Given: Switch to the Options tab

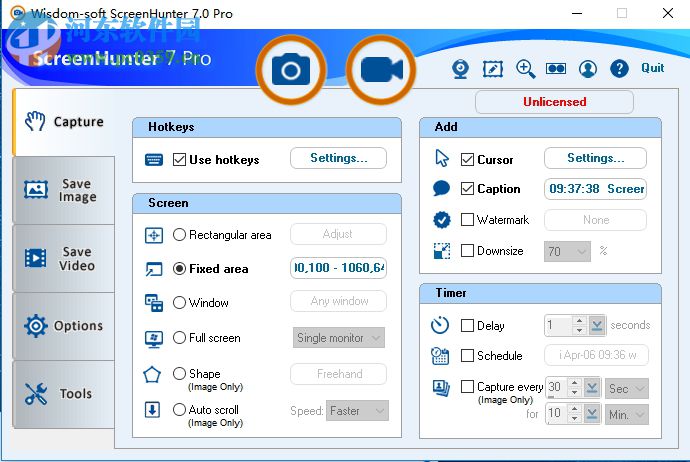Looking at the screenshot, I should point(64,326).
